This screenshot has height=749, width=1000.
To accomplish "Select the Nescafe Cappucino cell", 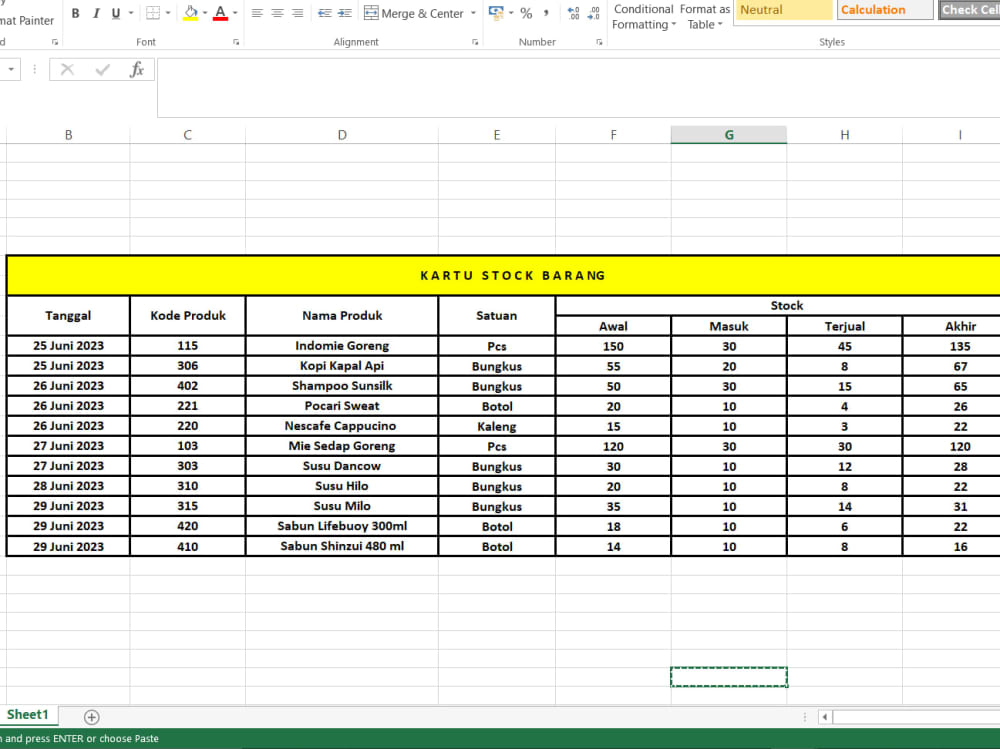I will (x=342, y=426).
